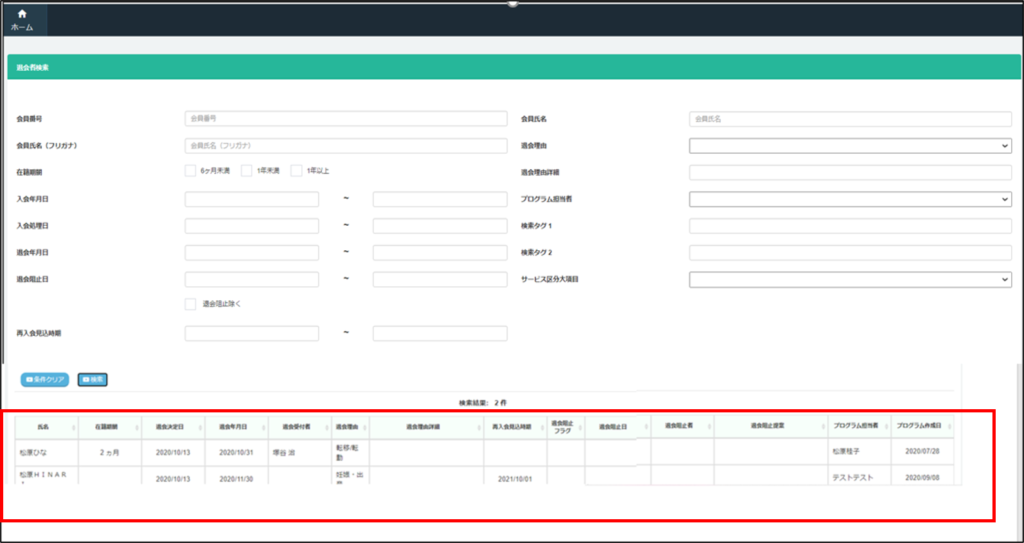
Task: Open the サービス区分大項目 dropdown
Action: pyautogui.click(x=850, y=280)
